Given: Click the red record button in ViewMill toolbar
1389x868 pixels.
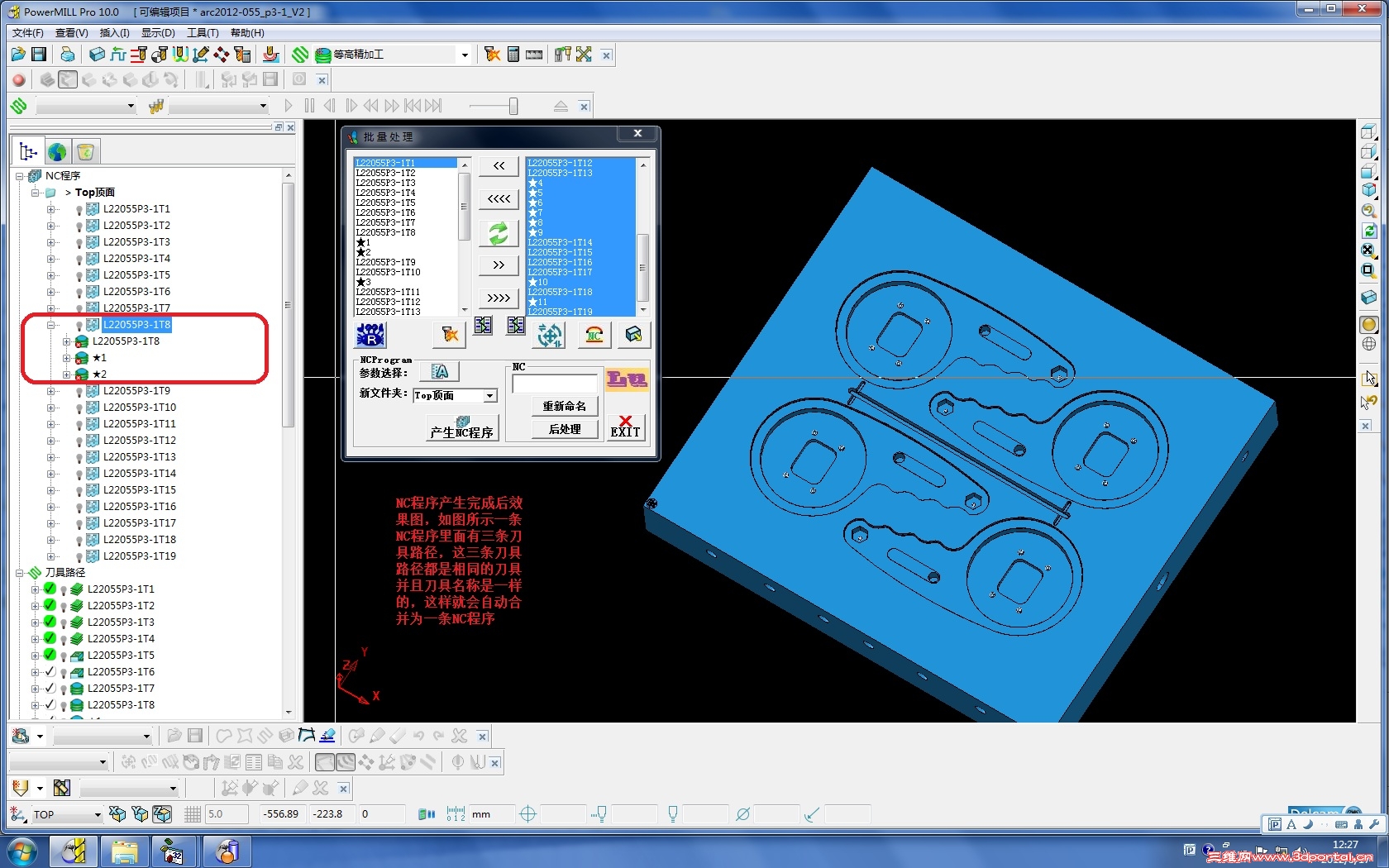Looking at the screenshot, I should click(19, 80).
